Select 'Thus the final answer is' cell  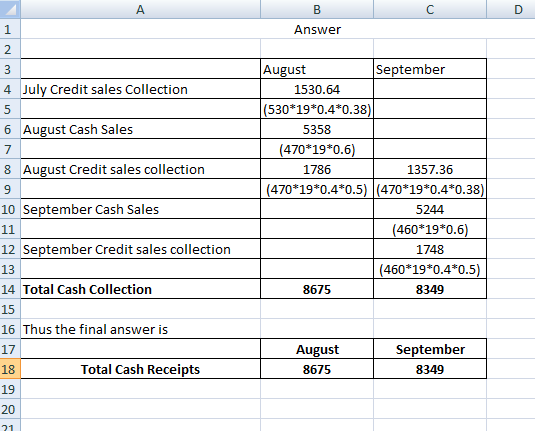(x=140, y=329)
